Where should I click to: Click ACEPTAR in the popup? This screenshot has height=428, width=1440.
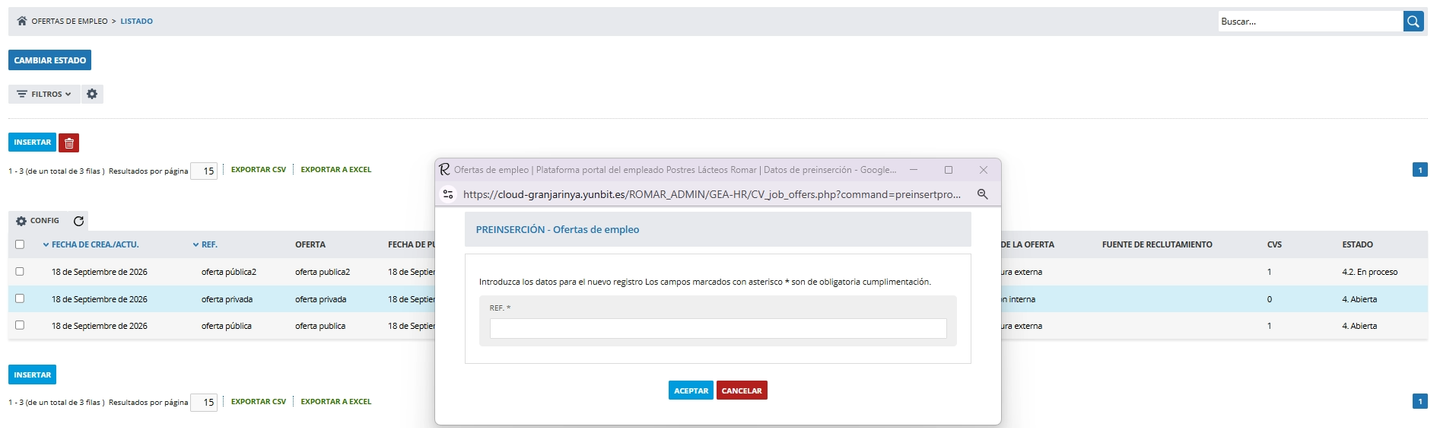tap(691, 390)
